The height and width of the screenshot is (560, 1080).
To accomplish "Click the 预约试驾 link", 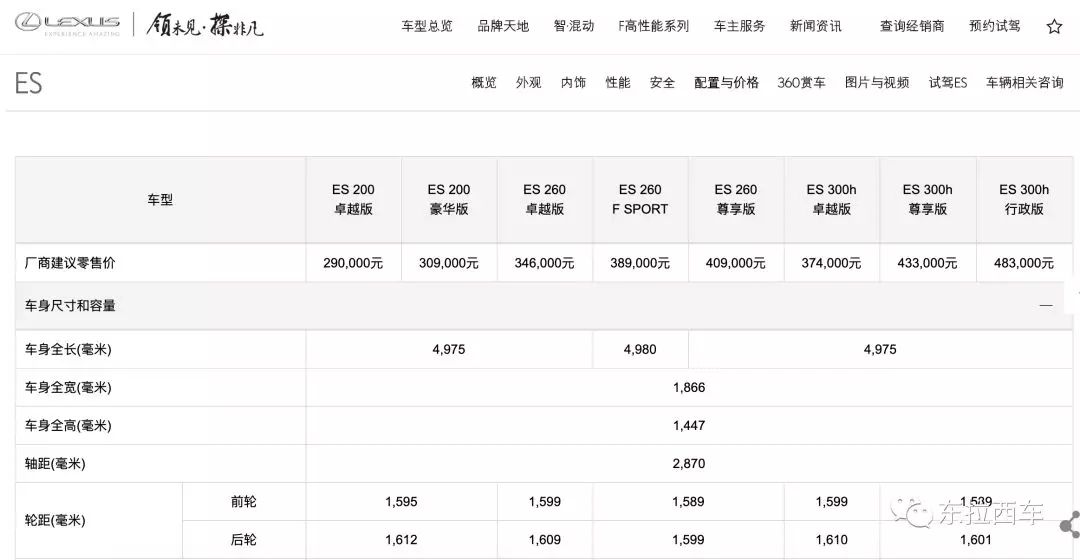I will coord(995,26).
